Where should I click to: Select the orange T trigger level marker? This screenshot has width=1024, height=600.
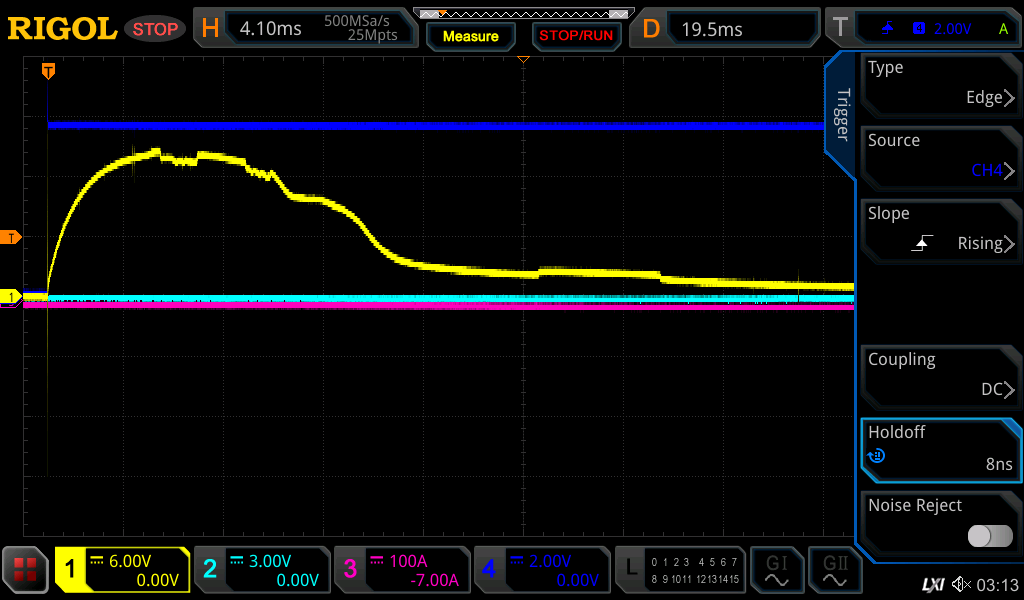point(11,237)
